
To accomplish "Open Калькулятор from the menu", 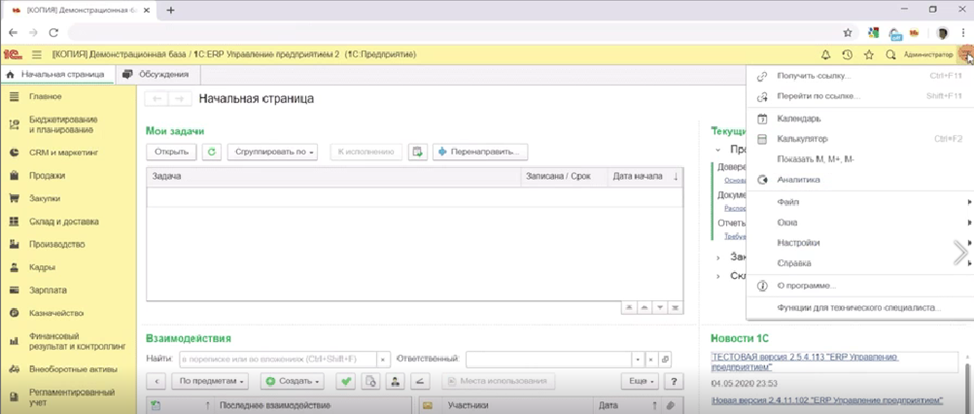I will [860, 139].
